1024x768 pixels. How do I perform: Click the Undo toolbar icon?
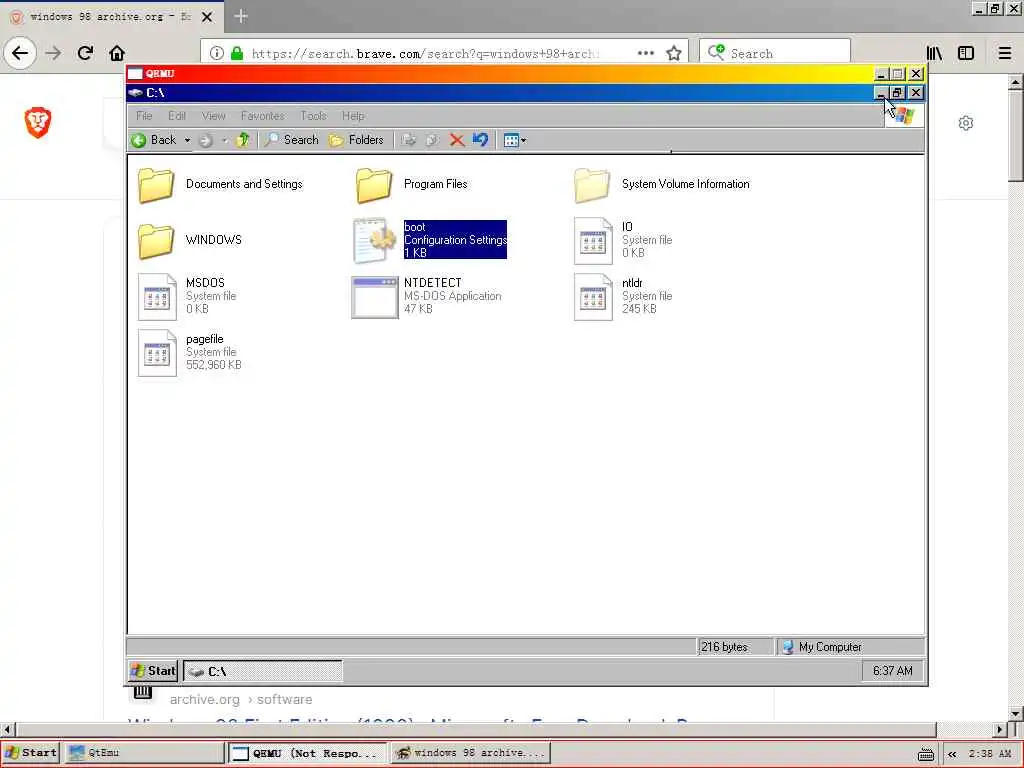pyautogui.click(x=480, y=140)
